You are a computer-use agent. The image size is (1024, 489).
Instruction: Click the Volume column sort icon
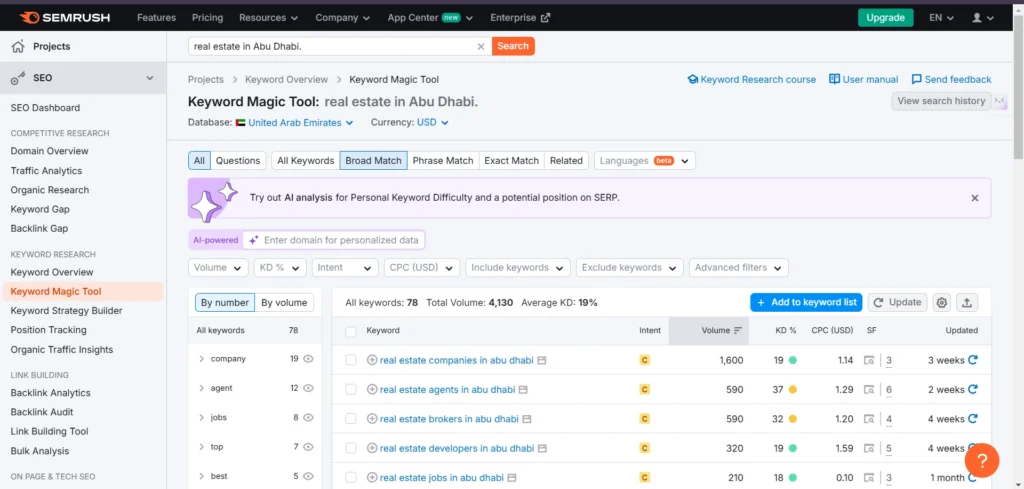[738, 330]
